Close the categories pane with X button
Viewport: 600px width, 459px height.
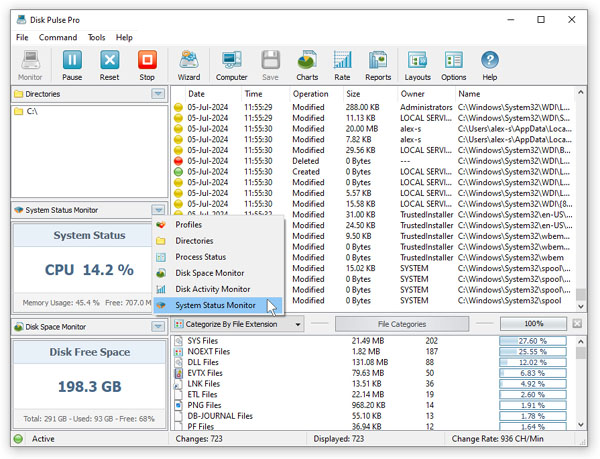pos(577,324)
